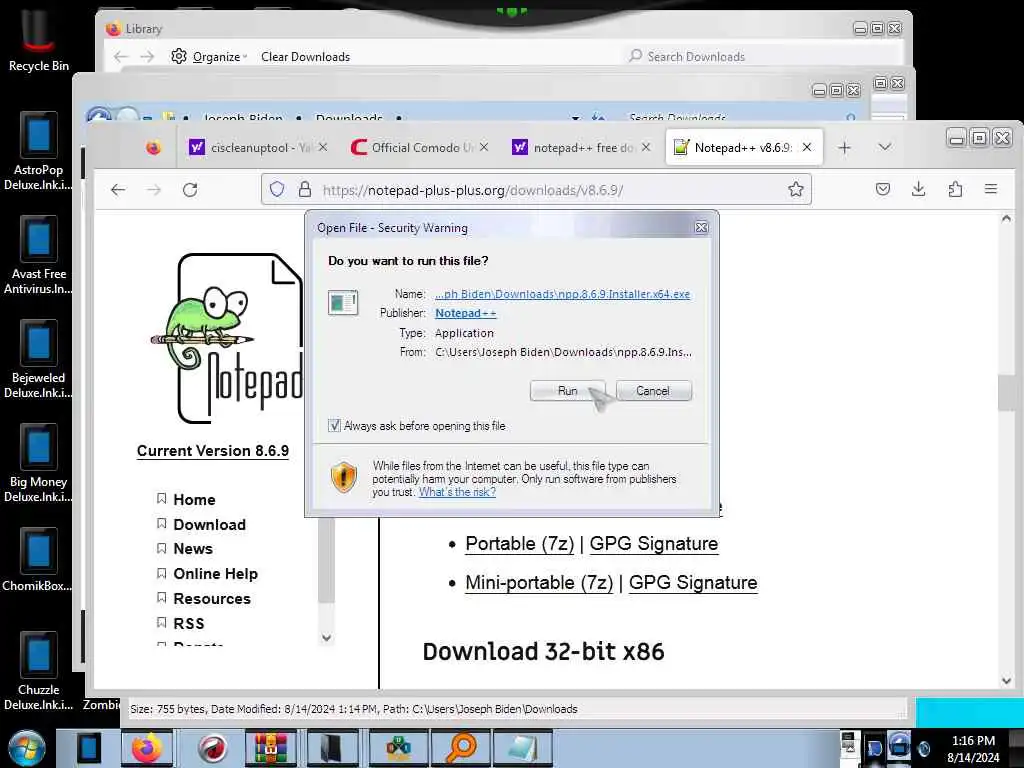This screenshot has height=768, width=1024.
Task: Click the Notepad++ chameleon logo
Action: pyautogui.click(x=227, y=338)
